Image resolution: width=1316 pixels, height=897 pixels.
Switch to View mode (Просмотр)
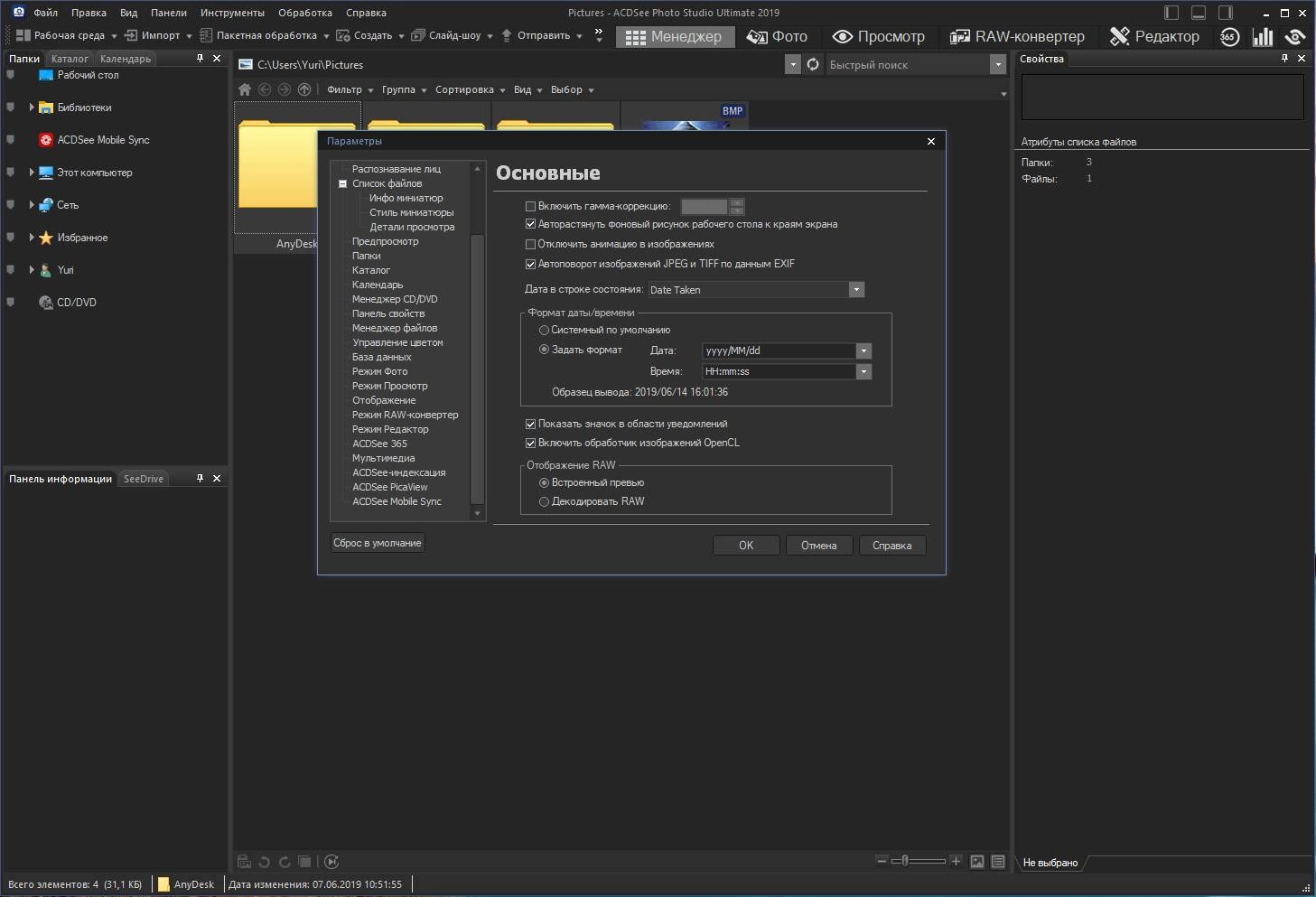click(878, 36)
